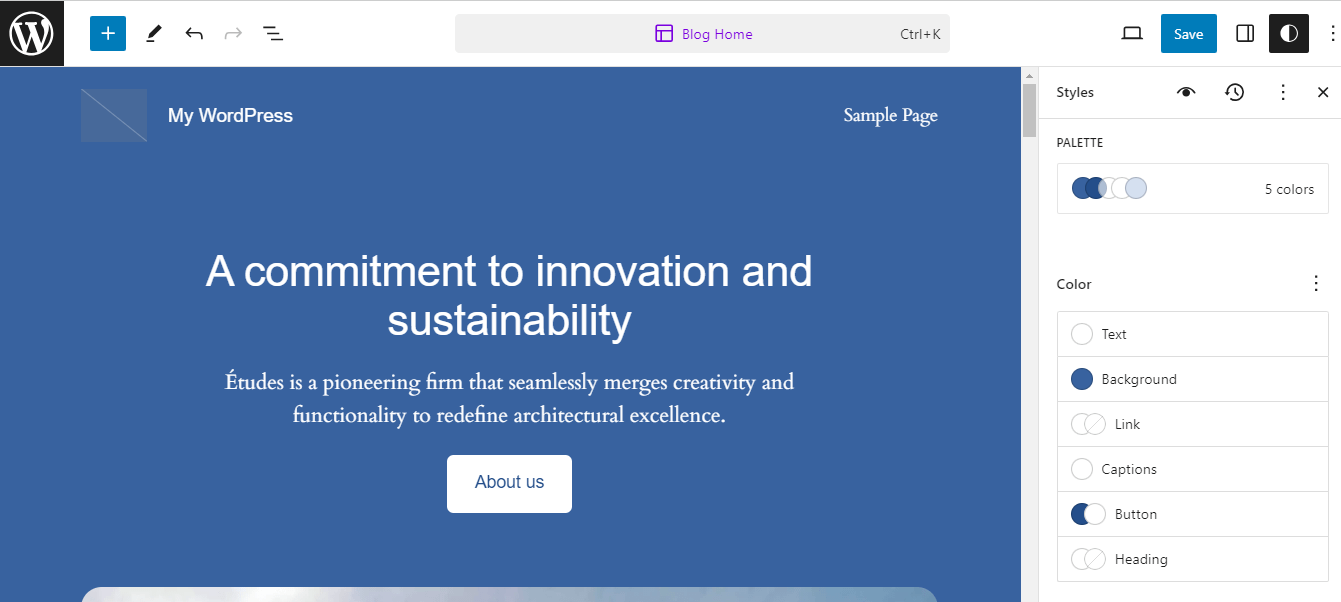Open the device preview laptop icon

point(1132,34)
